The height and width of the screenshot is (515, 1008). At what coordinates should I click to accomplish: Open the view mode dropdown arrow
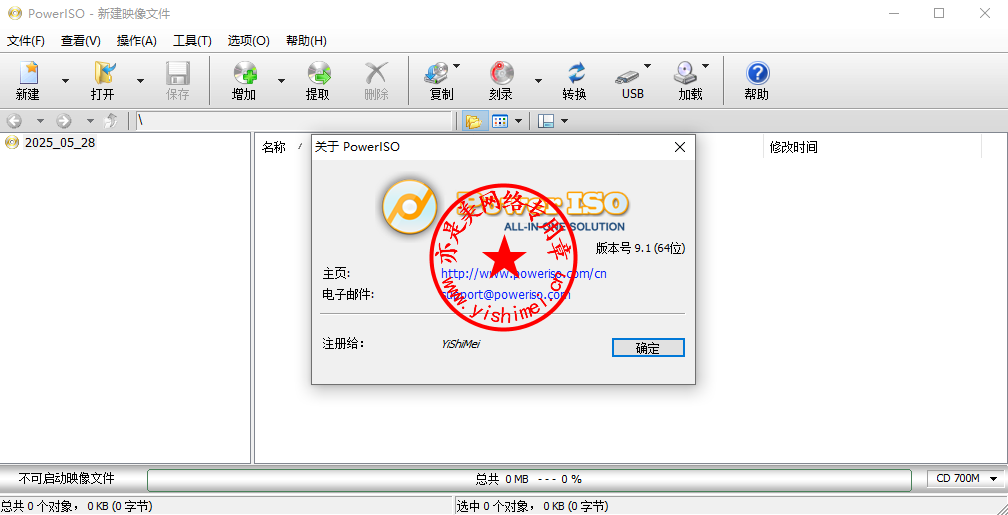pyautogui.click(x=518, y=121)
